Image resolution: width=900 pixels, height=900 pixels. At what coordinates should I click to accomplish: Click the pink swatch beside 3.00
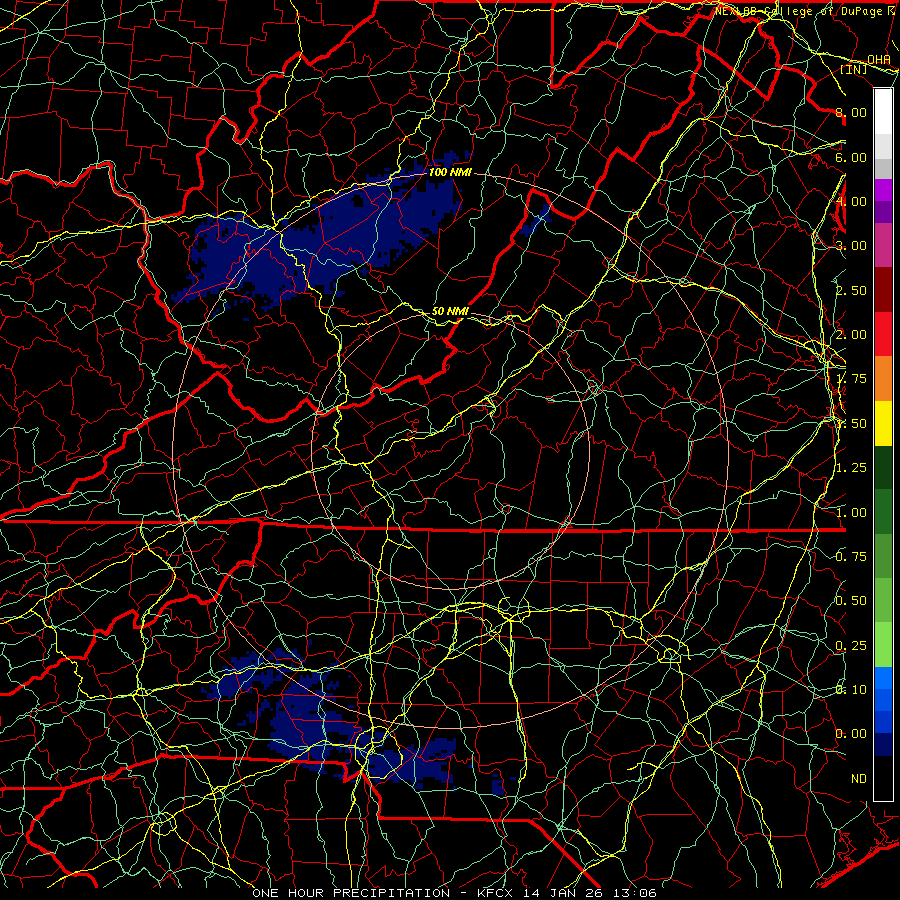(883, 246)
